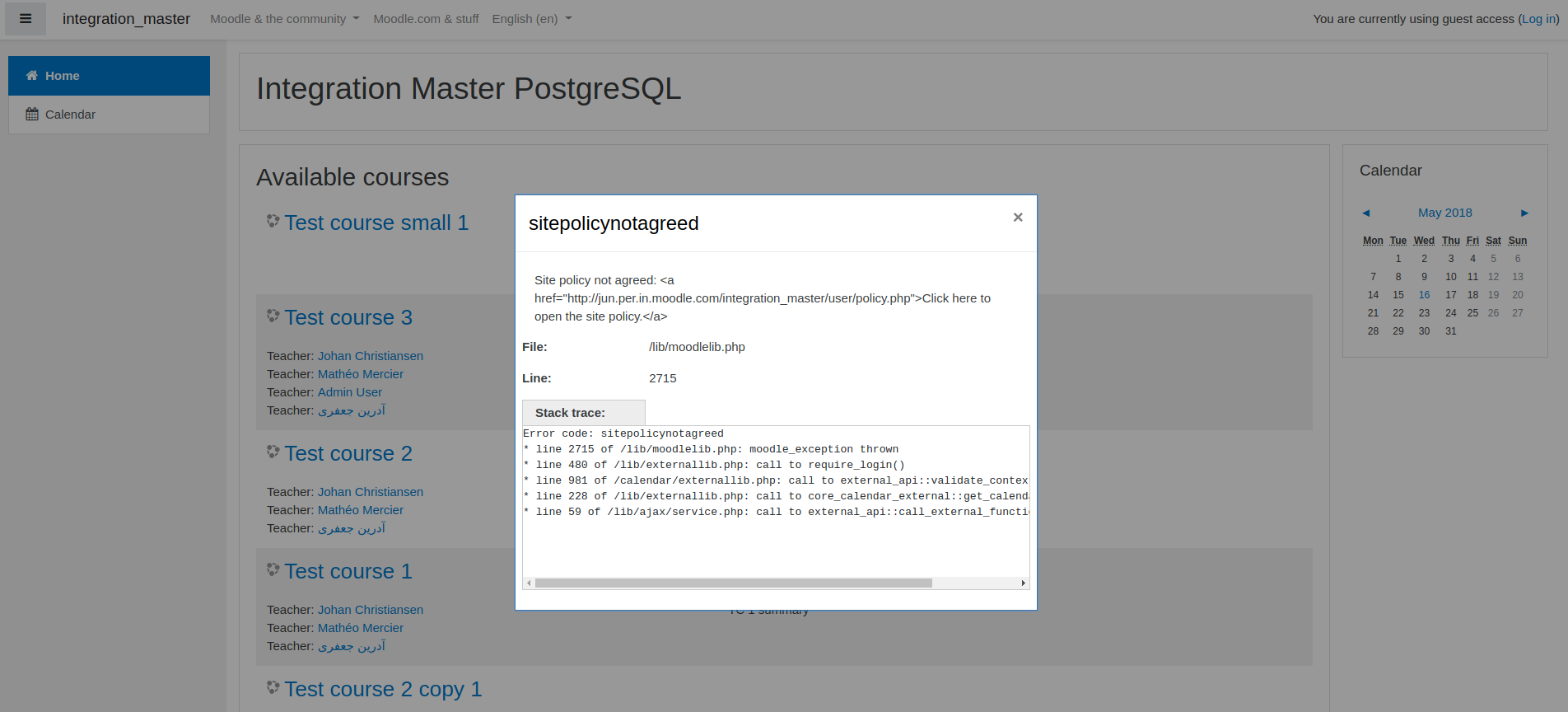This screenshot has height=712, width=1568.
Task: Click the Home icon in sidebar
Action: [32, 76]
